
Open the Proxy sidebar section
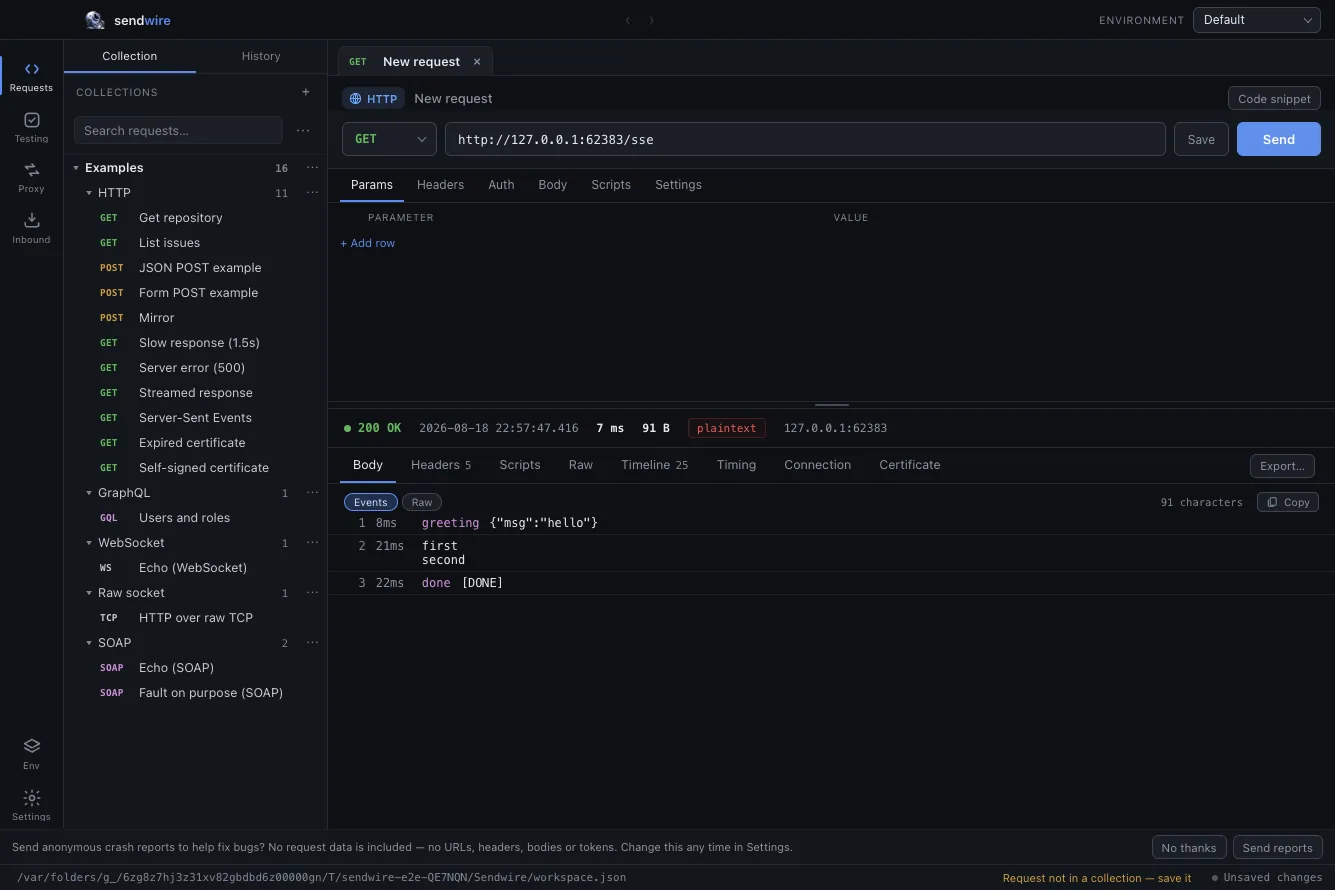point(31,177)
